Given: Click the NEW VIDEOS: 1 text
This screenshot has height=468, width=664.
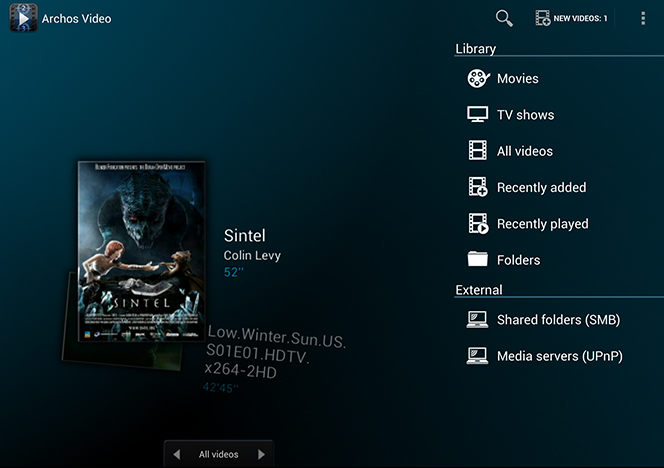Looking at the screenshot, I should [580, 18].
